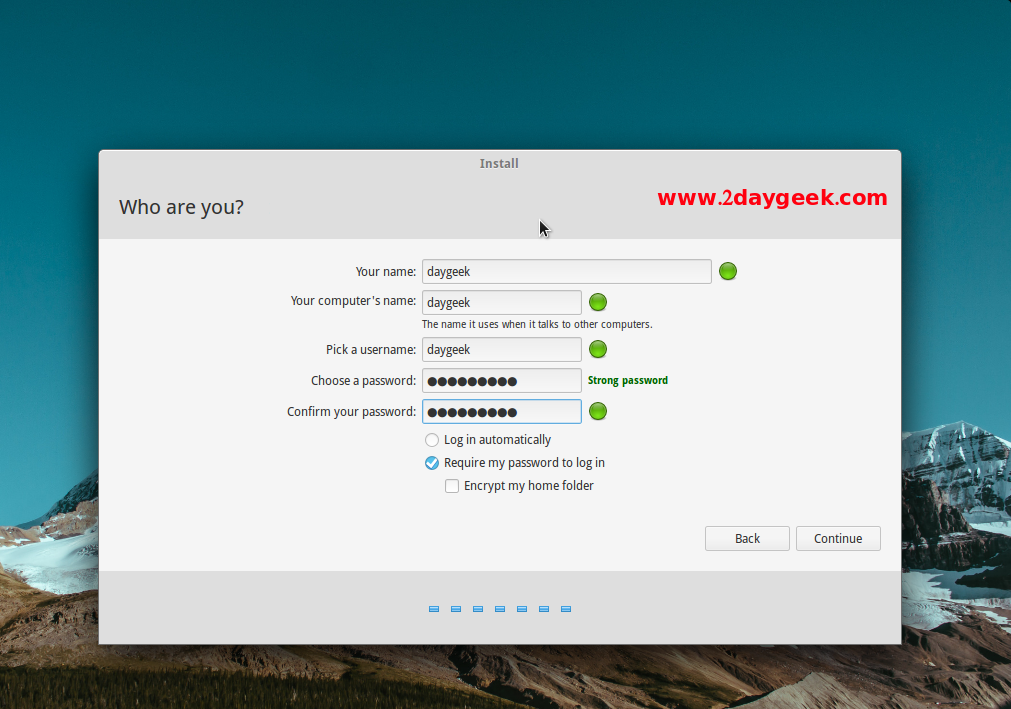The image size is (1011, 709).
Task: Focus the Confirm your password field
Action: click(x=501, y=411)
